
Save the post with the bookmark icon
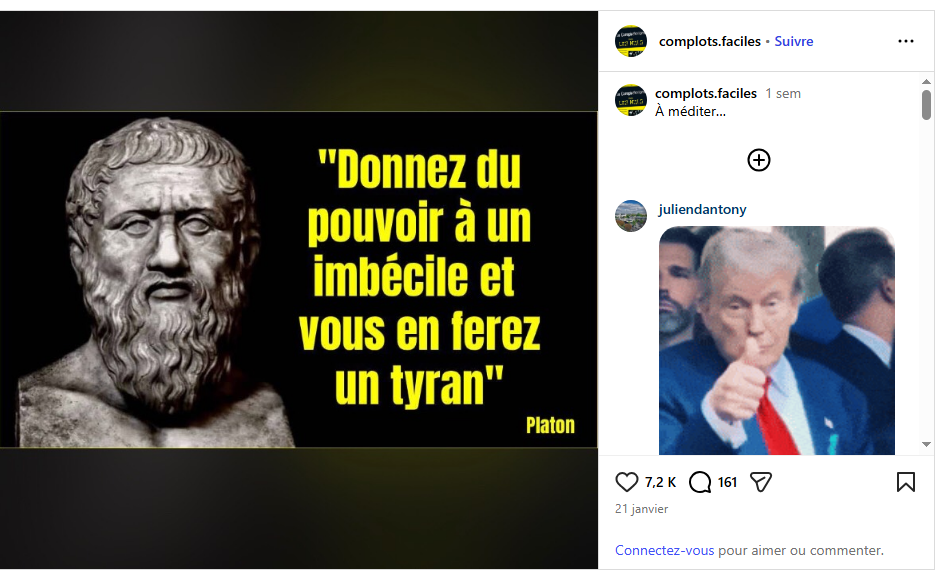coord(906,482)
